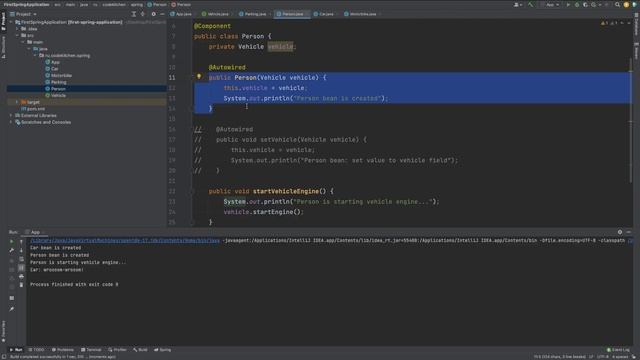Switch to Car.java editor tab
The image size is (640, 360).
coord(324,14)
